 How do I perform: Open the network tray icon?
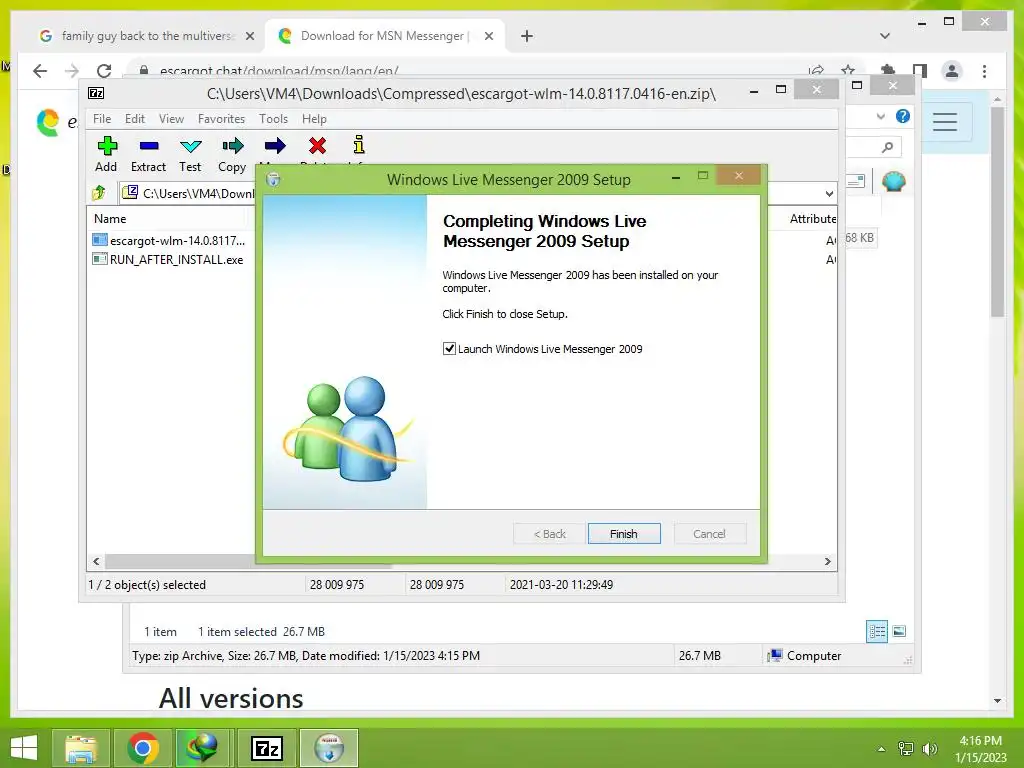(x=906, y=748)
